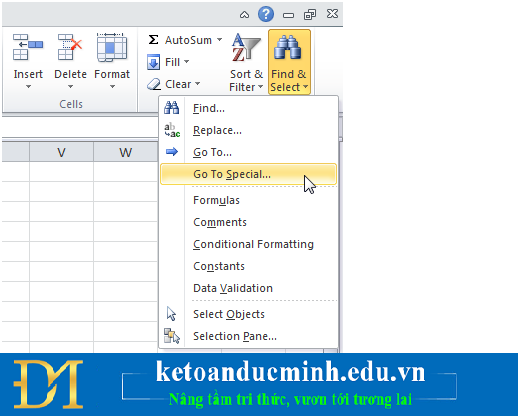Click the Sort & Filter funnel icon
The image size is (519, 418).
pyautogui.click(x=246, y=47)
